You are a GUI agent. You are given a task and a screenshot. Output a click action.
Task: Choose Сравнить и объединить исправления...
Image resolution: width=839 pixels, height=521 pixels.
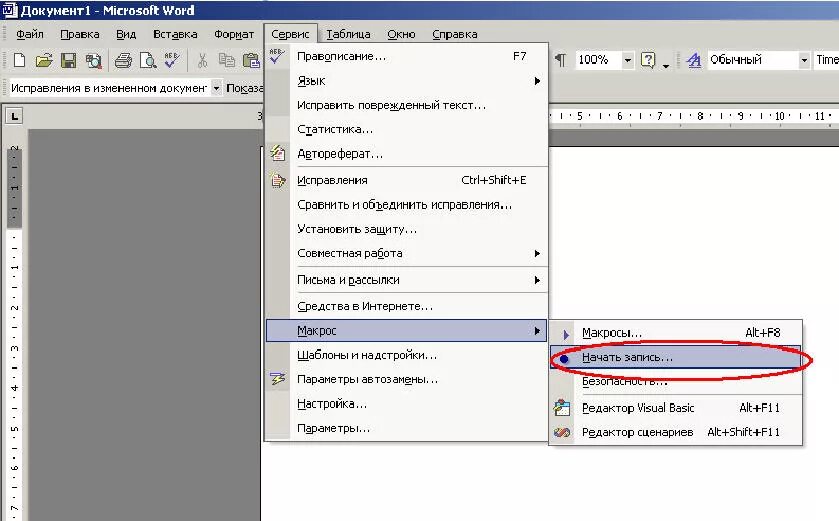point(407,205)
